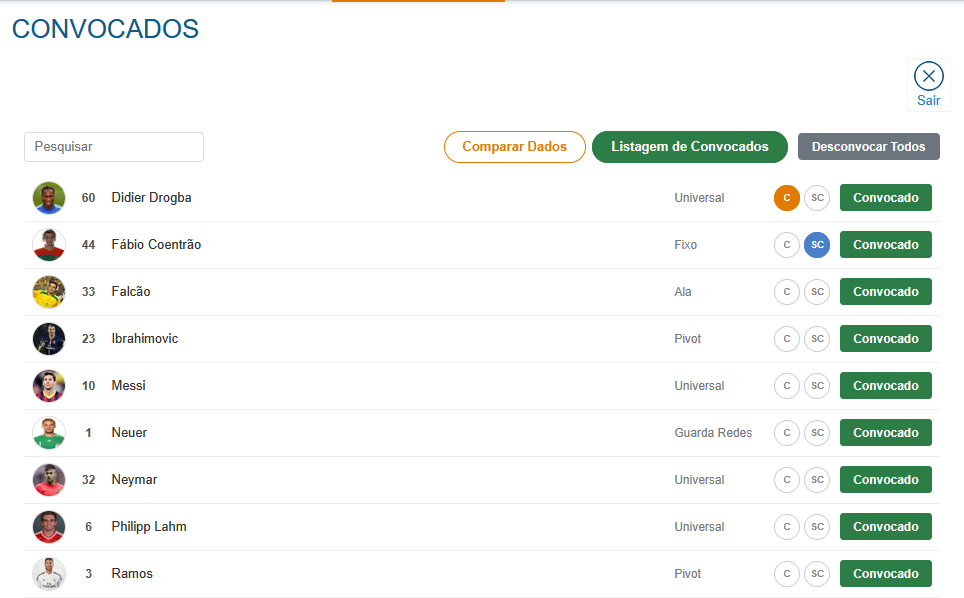Select SC toggle for Philipp Lahm
This screenshot has width=964, height=598.
click(817, 527)
